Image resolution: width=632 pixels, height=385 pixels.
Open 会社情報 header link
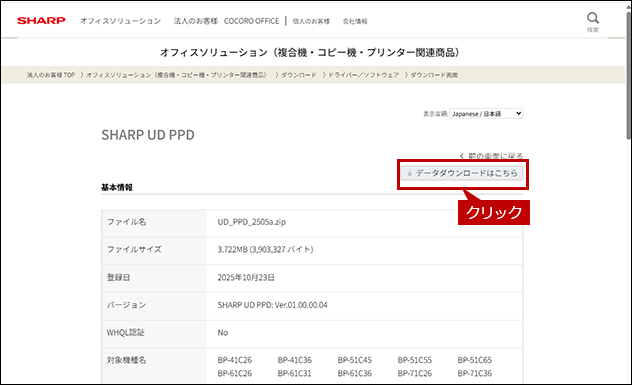pyautogui.click(x=355, y=21)
